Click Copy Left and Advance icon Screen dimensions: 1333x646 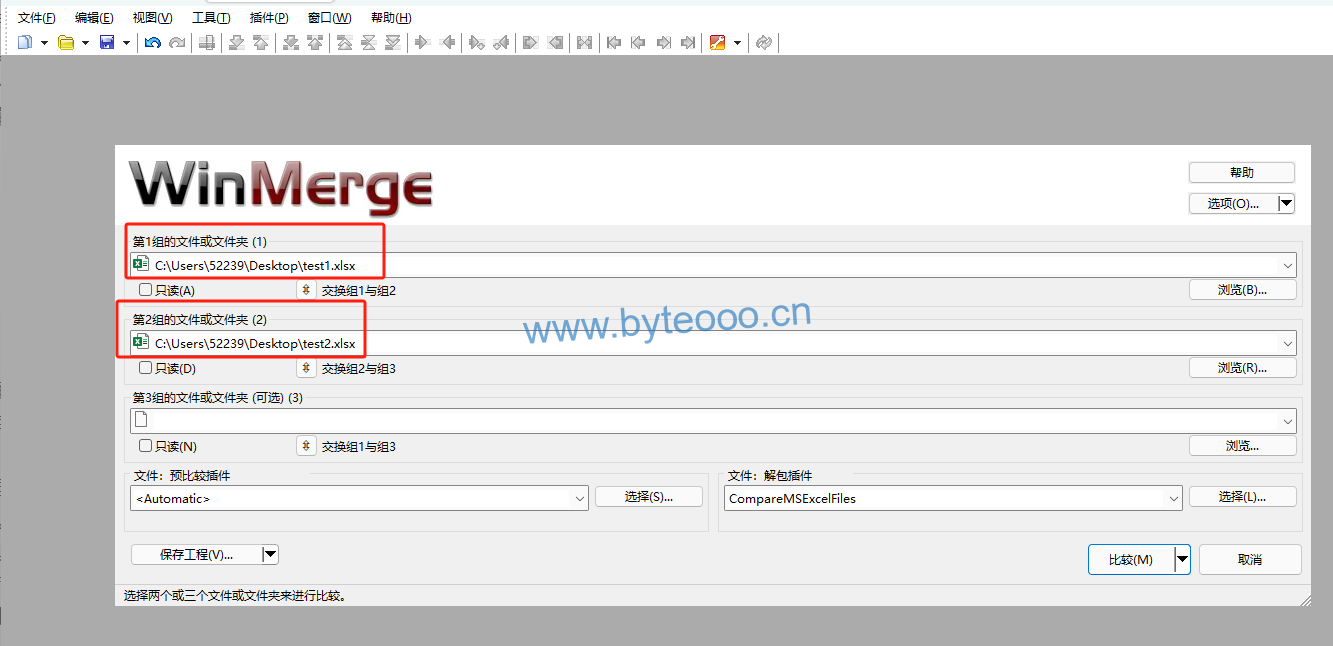click(x=501, y=42)
